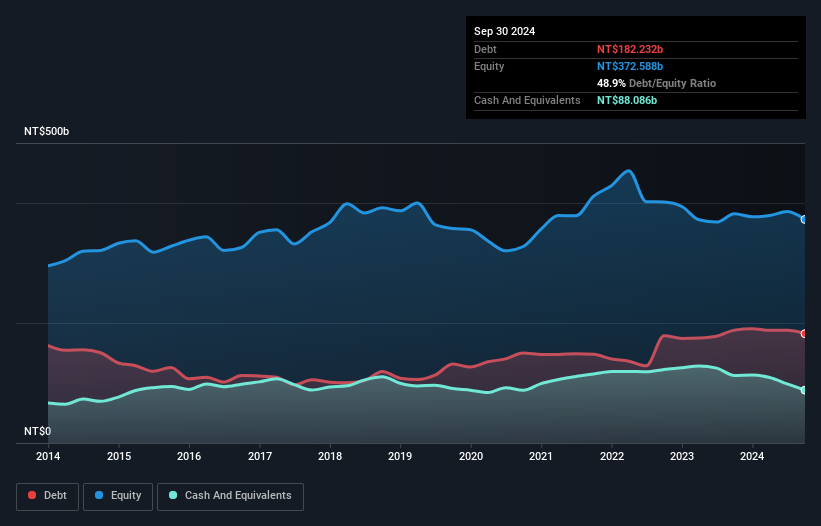
Task: Click the Debt label in tooltip
Action: coord(485,49)
